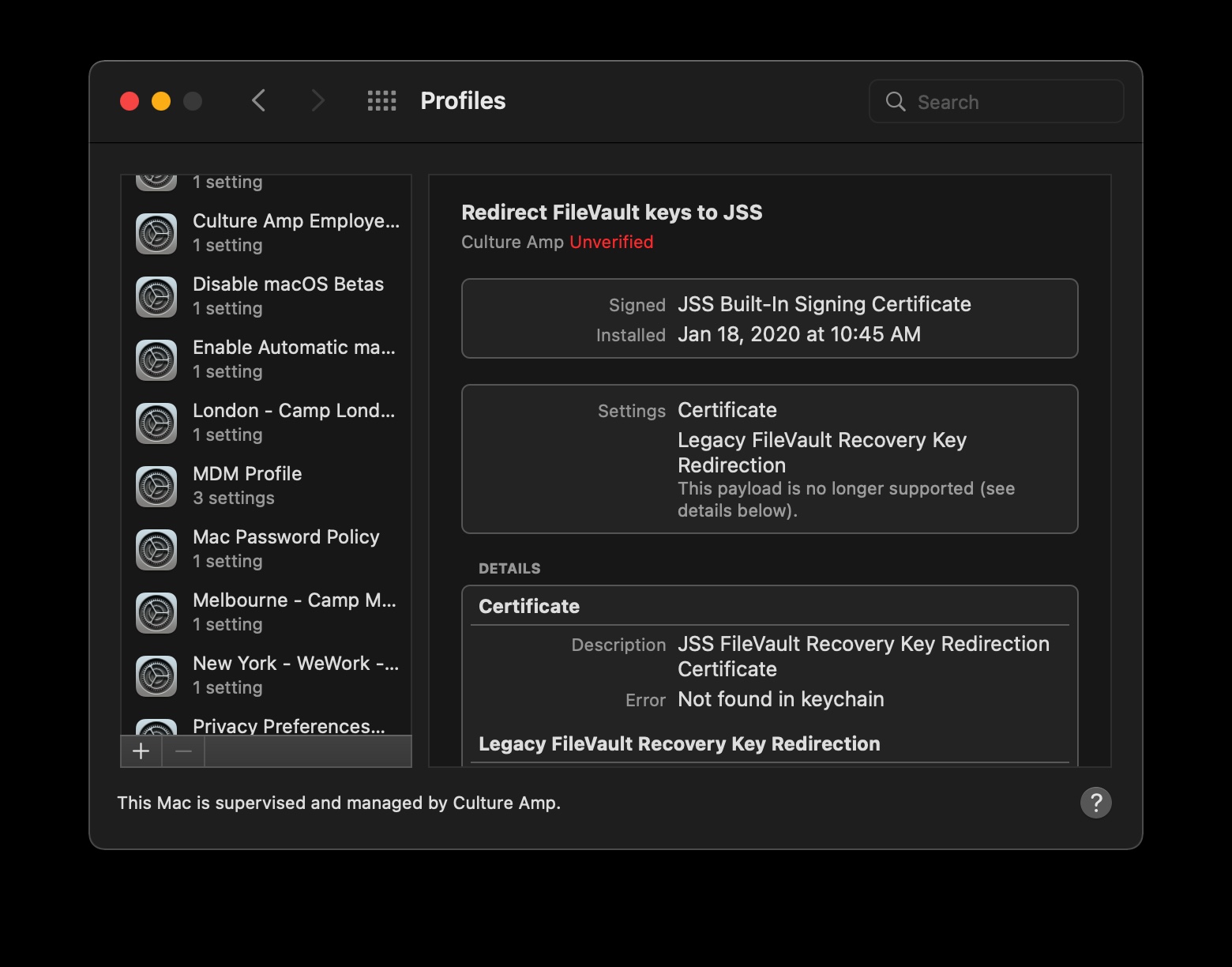Select the Culture Amp Employee profile

266,233
